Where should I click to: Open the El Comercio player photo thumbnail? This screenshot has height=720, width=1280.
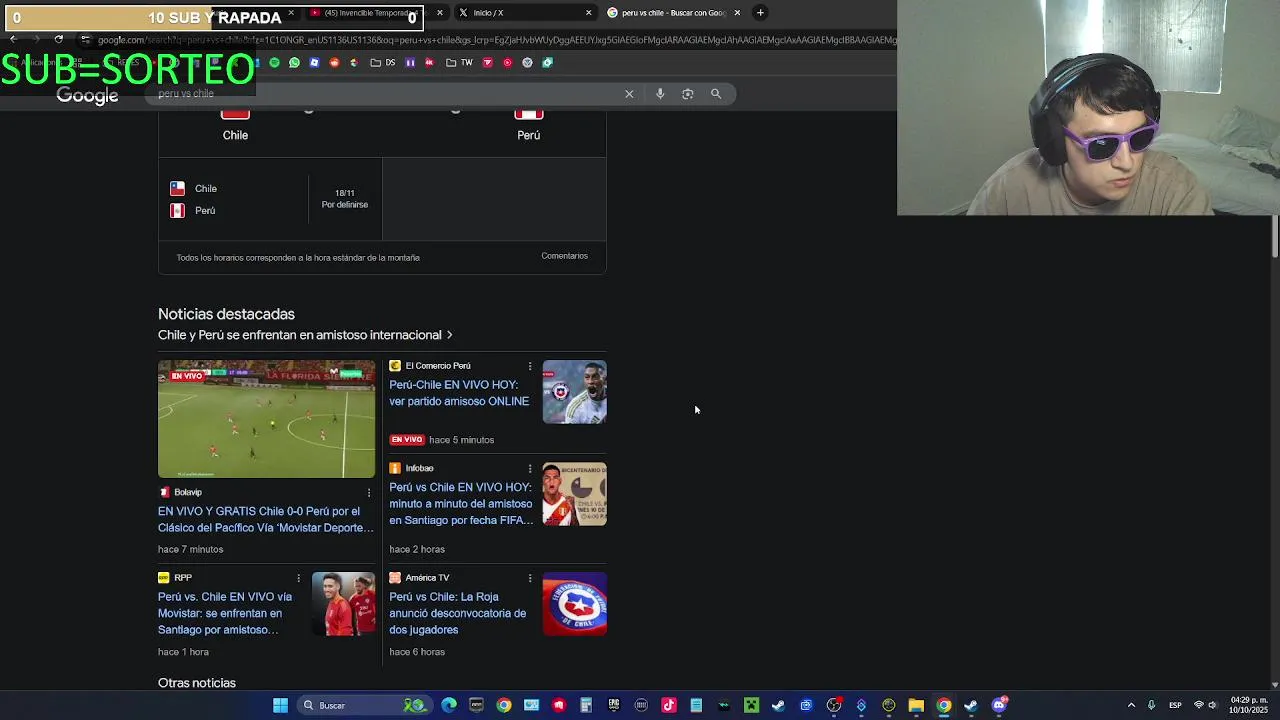[575, 392]
